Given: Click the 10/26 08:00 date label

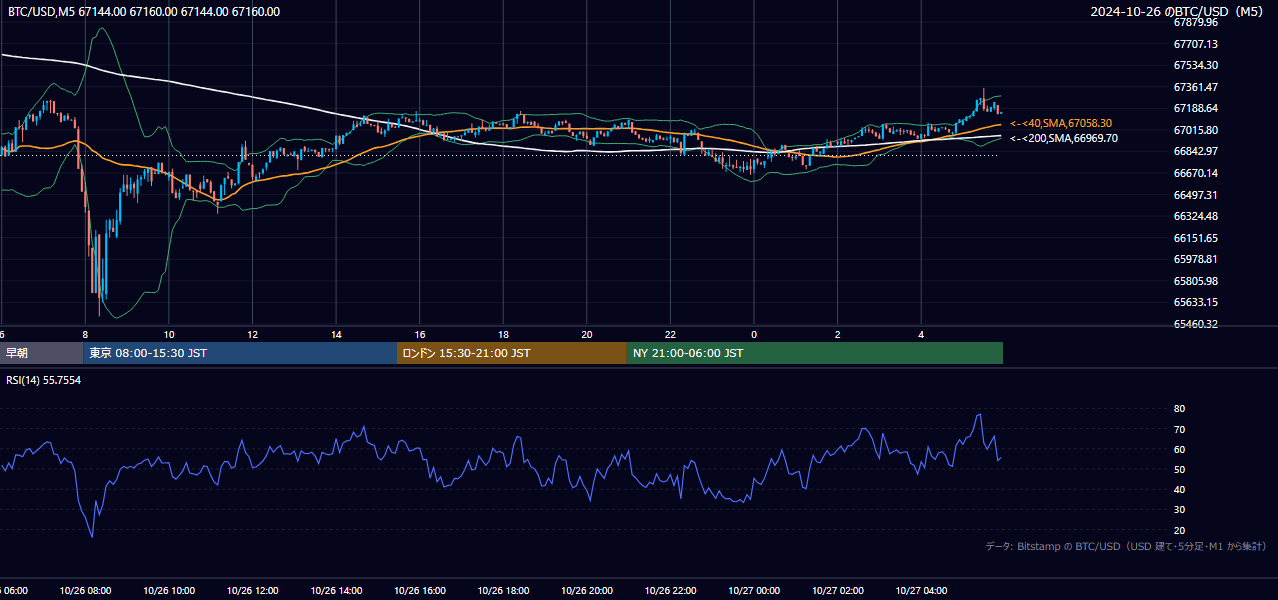Looking at the screenshot, I should (85, 591).
